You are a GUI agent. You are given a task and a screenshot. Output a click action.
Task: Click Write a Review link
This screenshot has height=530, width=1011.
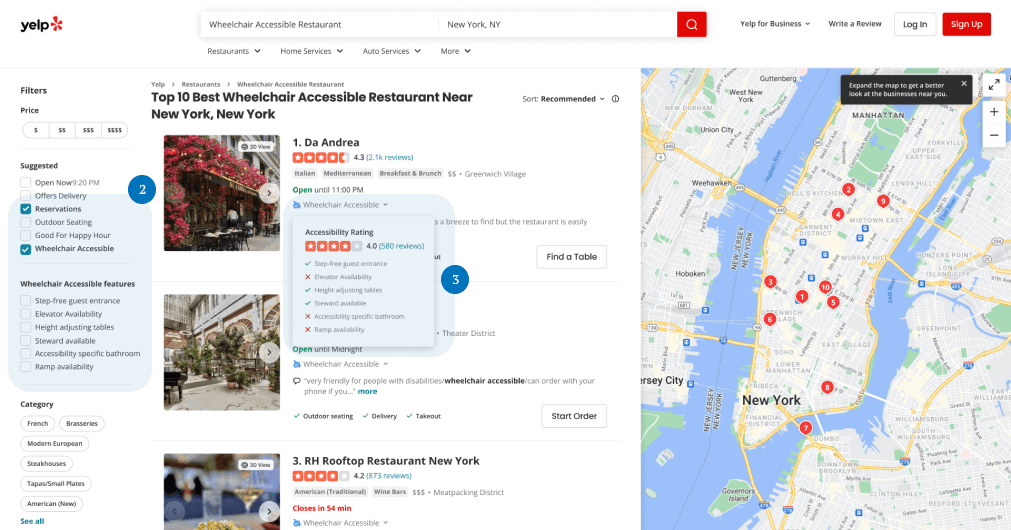pyautogui.click(x=854, y=24)
